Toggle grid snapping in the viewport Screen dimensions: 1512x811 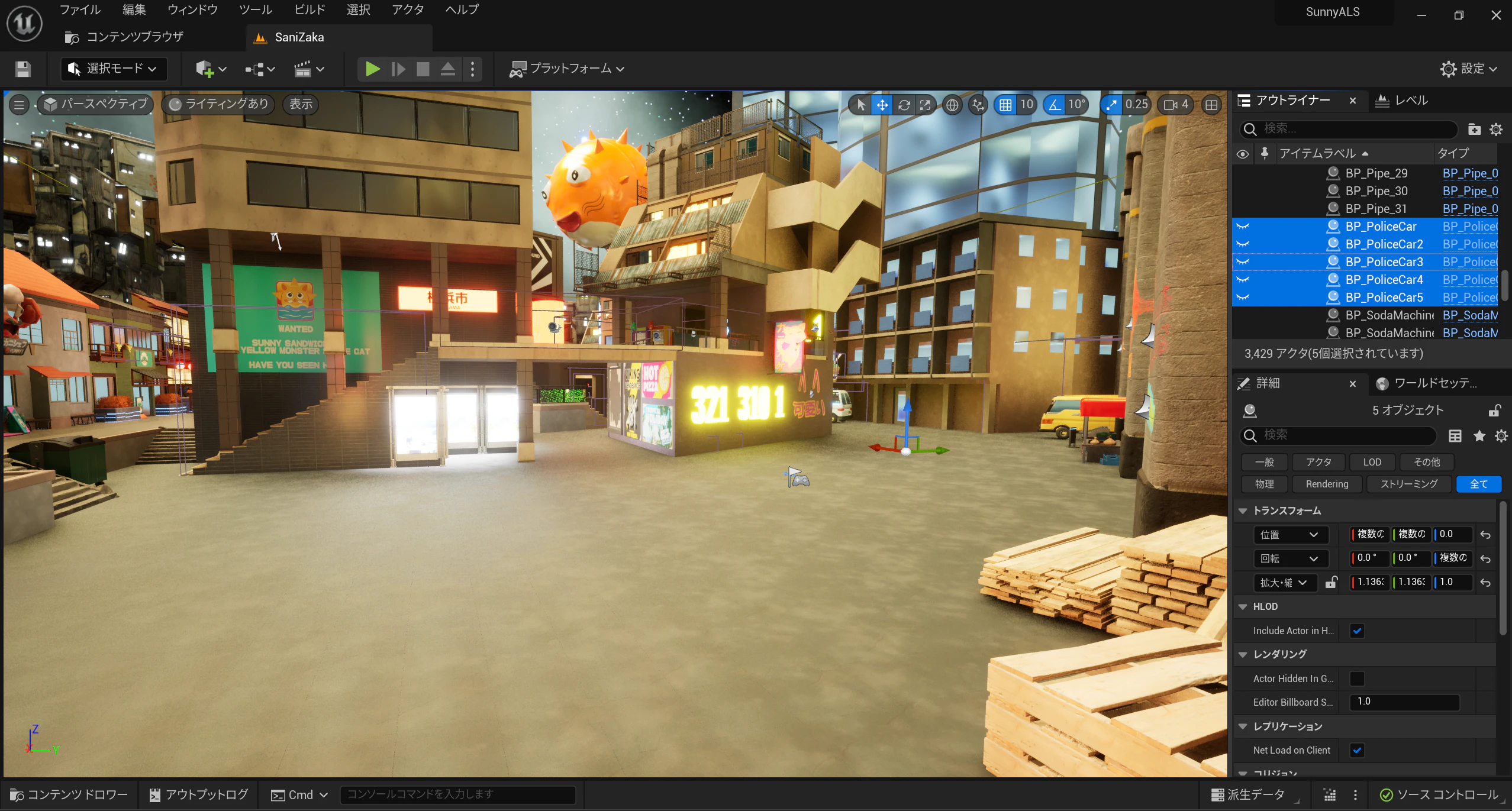[x=1005, y=105]
